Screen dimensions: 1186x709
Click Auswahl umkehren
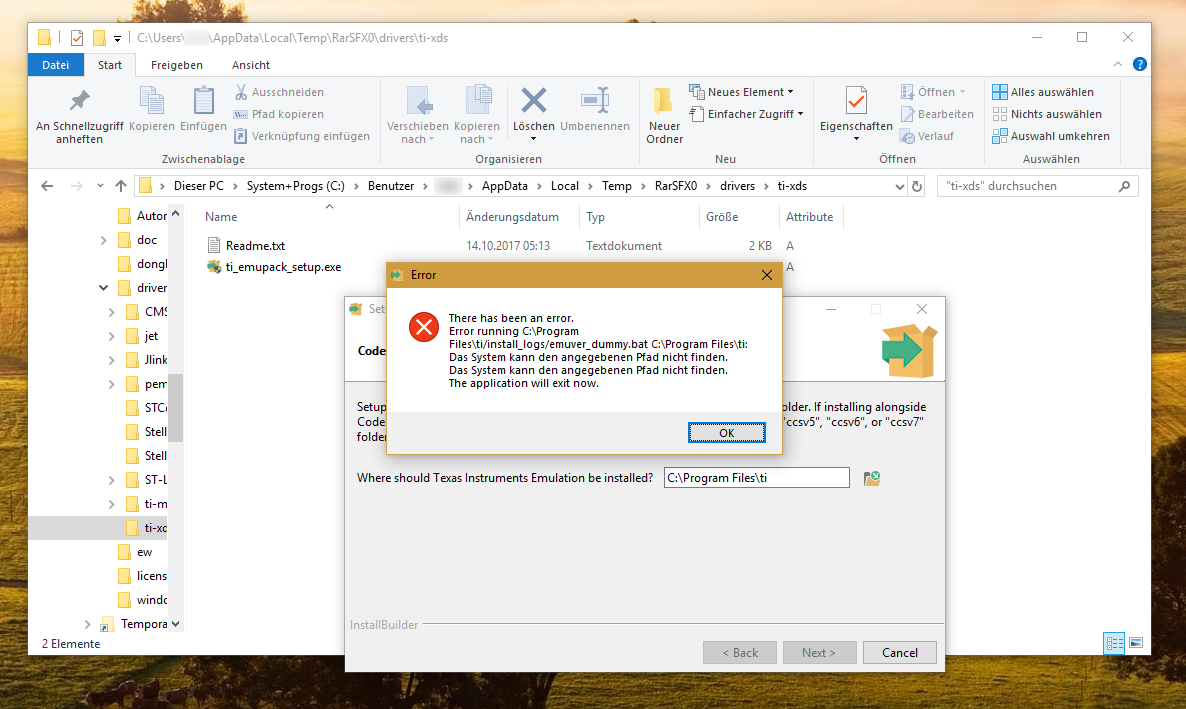pyautogui.click(x=1051, y=136)
